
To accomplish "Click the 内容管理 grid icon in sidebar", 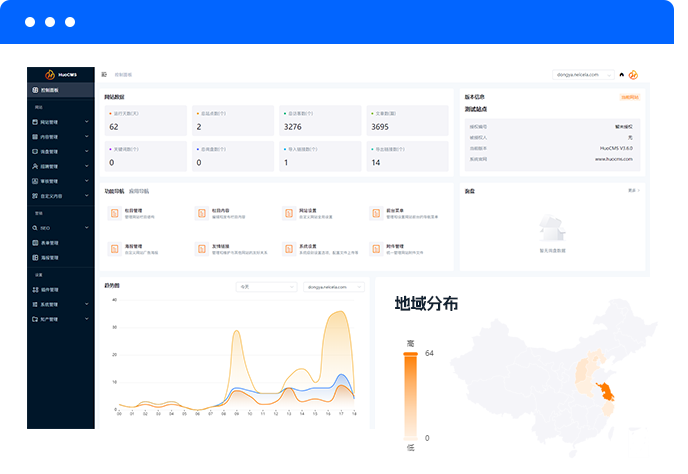I will (x=35, y=137).
